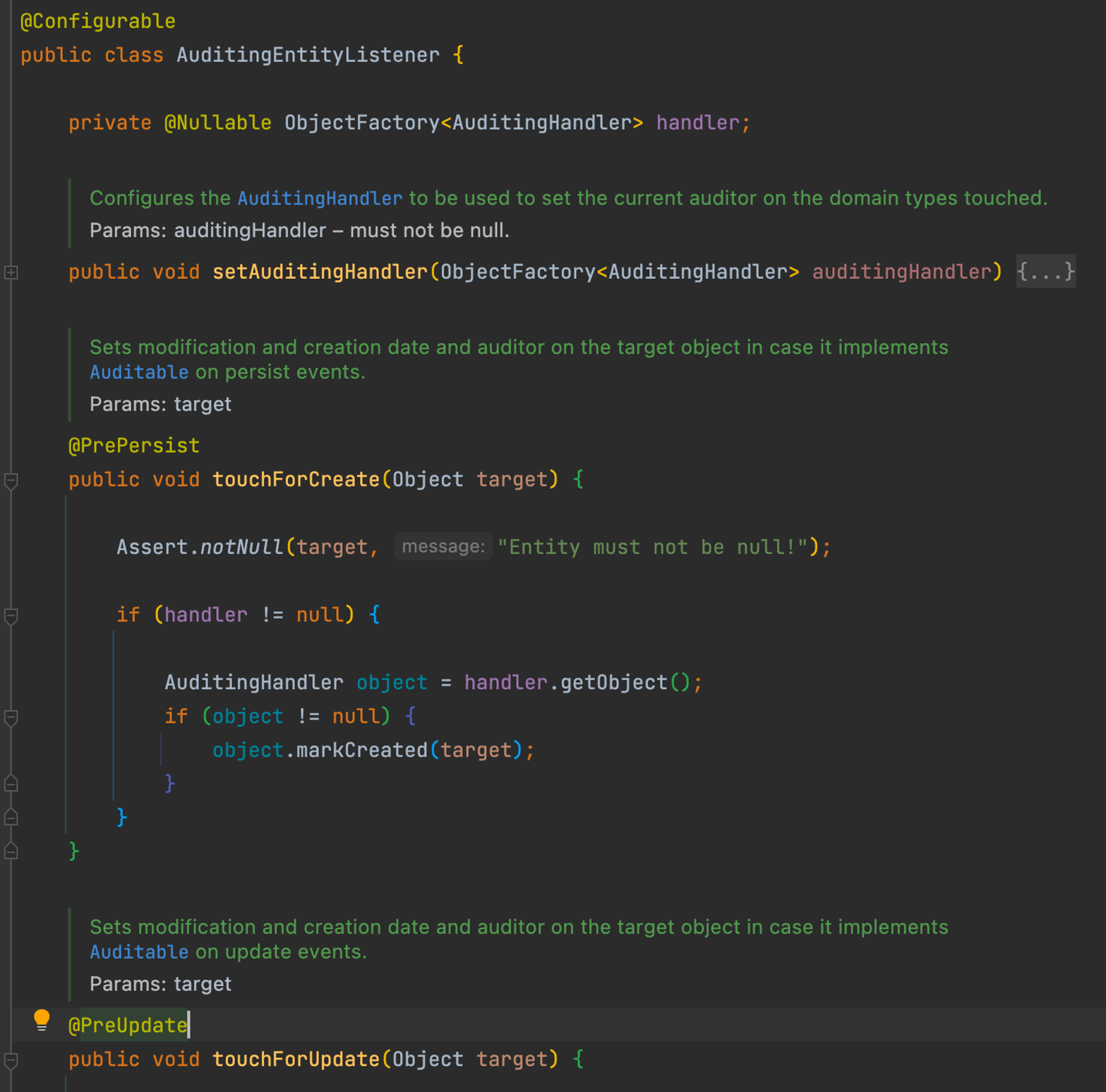This screenshot has width=1106, height=1092.
Task: Collapse the 'if (handler != null)' block
Action: (x=11, y=616)
